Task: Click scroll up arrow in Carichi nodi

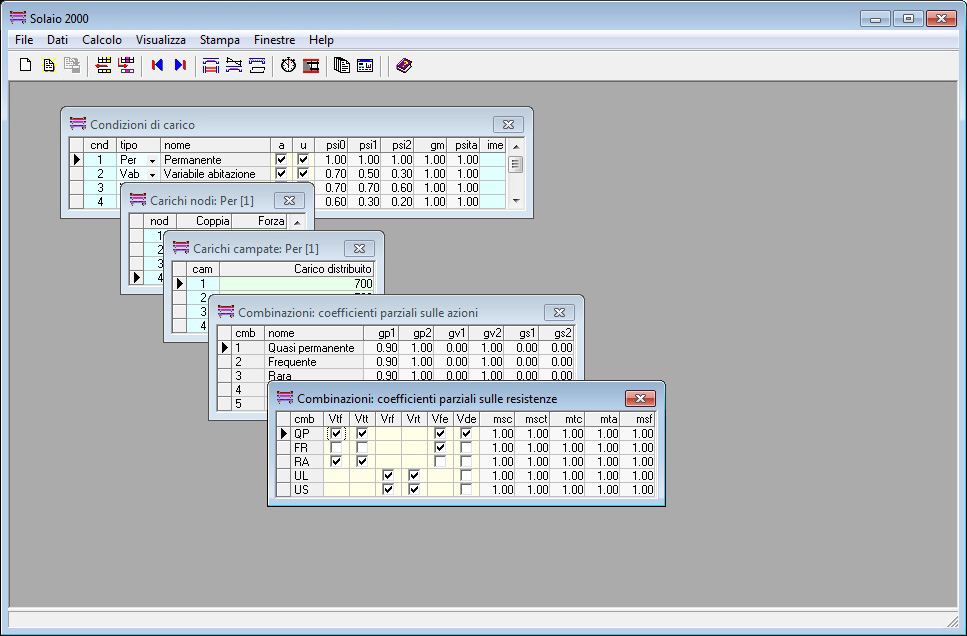Action: 297,222
